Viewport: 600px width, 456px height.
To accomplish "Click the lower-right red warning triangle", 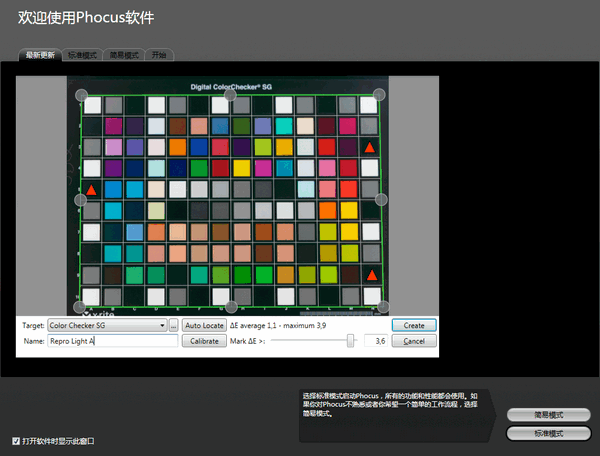I will pos(371,275).
